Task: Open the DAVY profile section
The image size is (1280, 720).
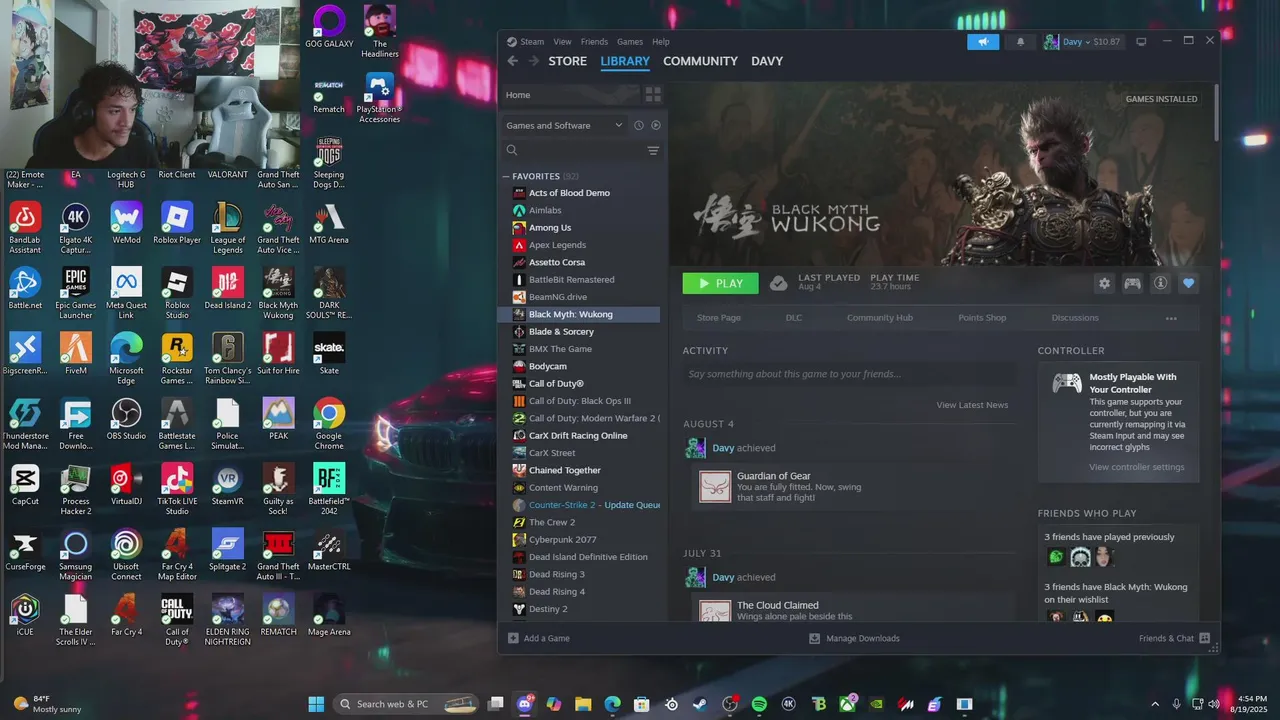Action: 767,61
